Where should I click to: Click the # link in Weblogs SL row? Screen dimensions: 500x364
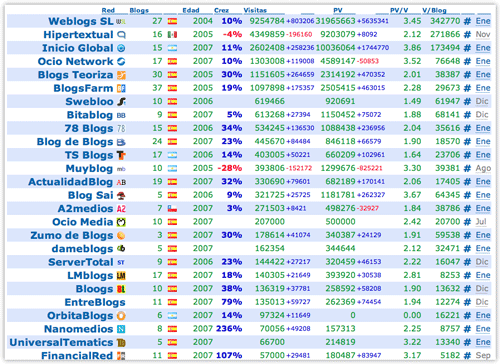coord(467,21)
